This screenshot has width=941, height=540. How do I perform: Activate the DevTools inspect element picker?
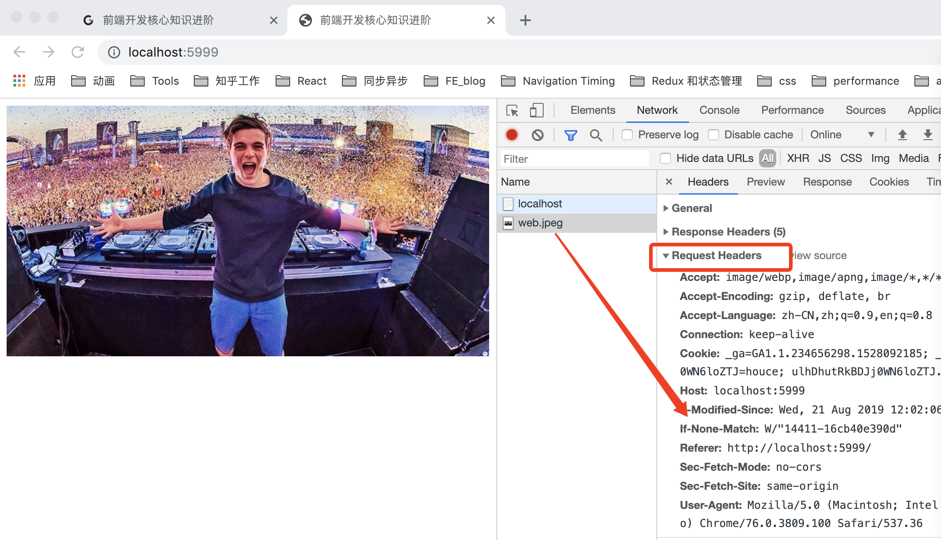tap(512, 110)
